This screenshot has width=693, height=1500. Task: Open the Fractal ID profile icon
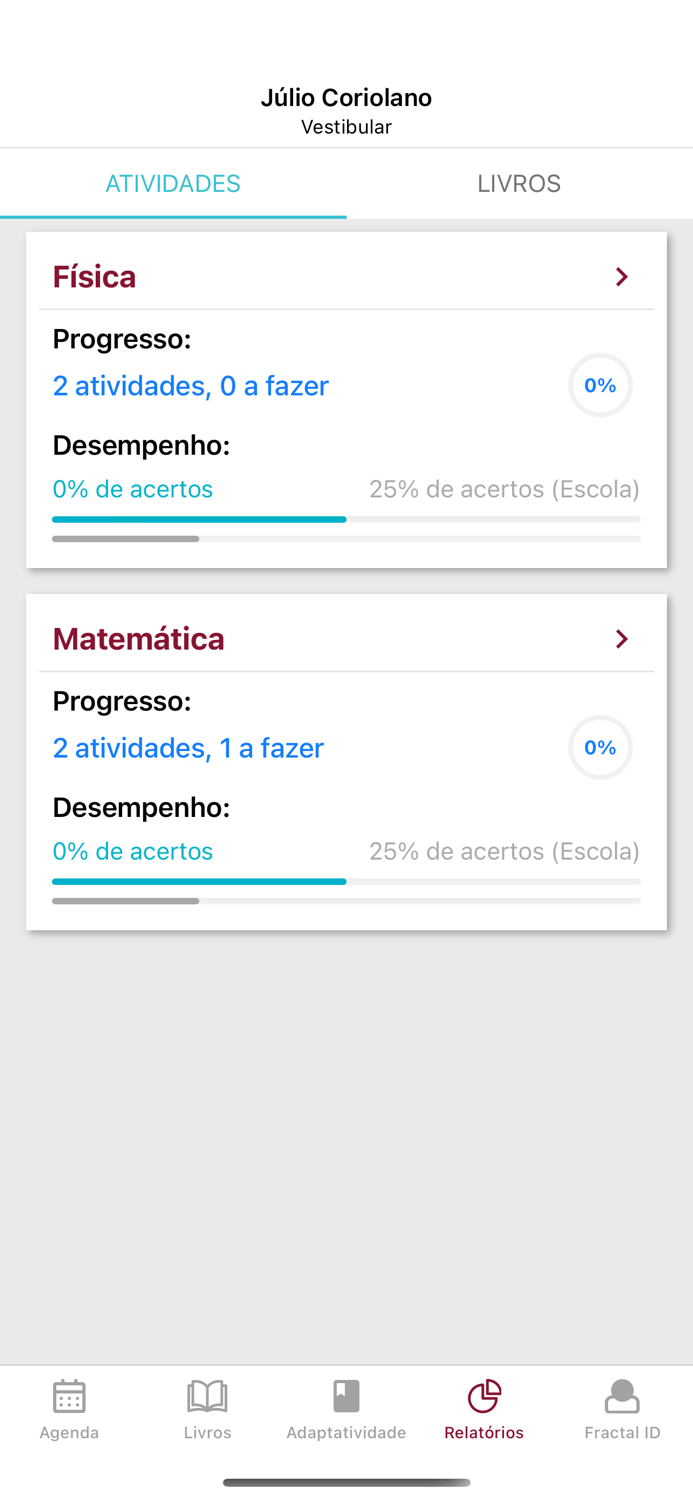click(x=622, y=1398)
